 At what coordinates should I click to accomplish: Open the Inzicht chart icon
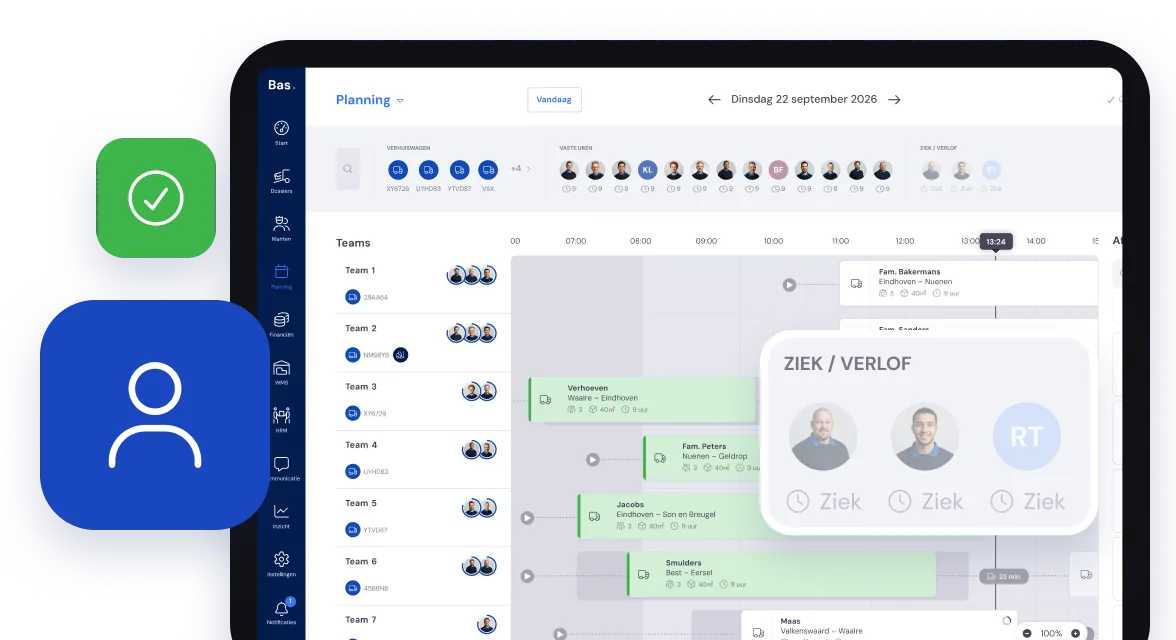(281, 512)
